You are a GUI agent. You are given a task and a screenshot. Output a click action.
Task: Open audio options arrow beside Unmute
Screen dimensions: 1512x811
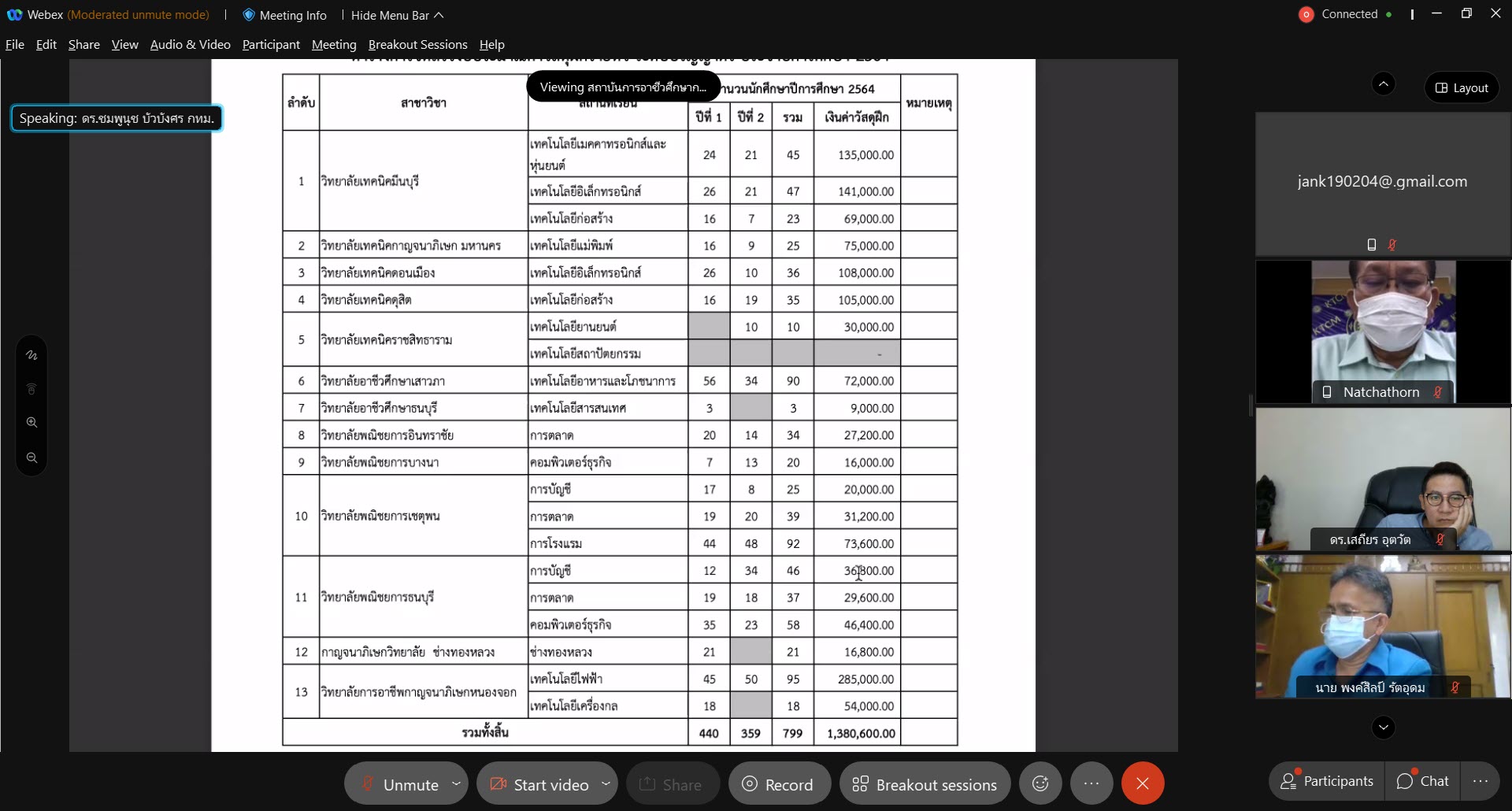coord(456,784)
